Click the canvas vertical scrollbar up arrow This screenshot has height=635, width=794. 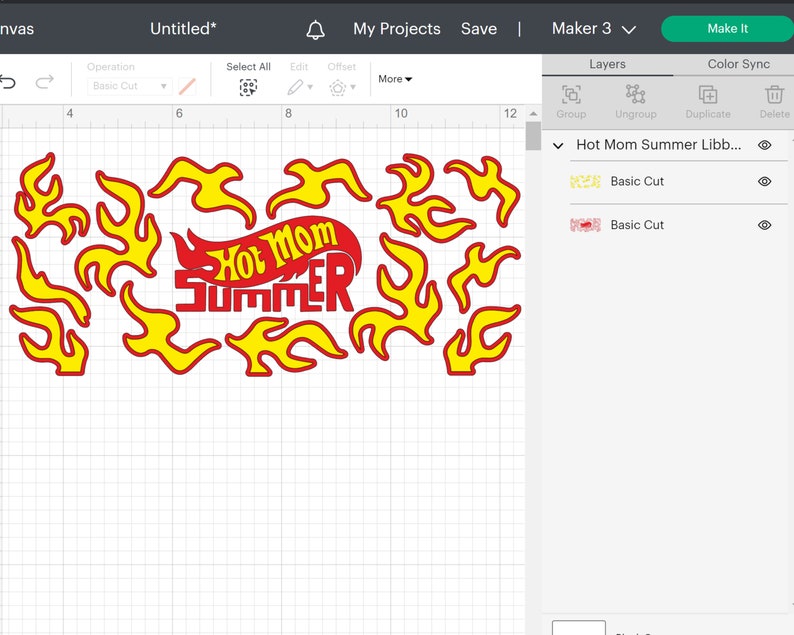coord(533,114)
